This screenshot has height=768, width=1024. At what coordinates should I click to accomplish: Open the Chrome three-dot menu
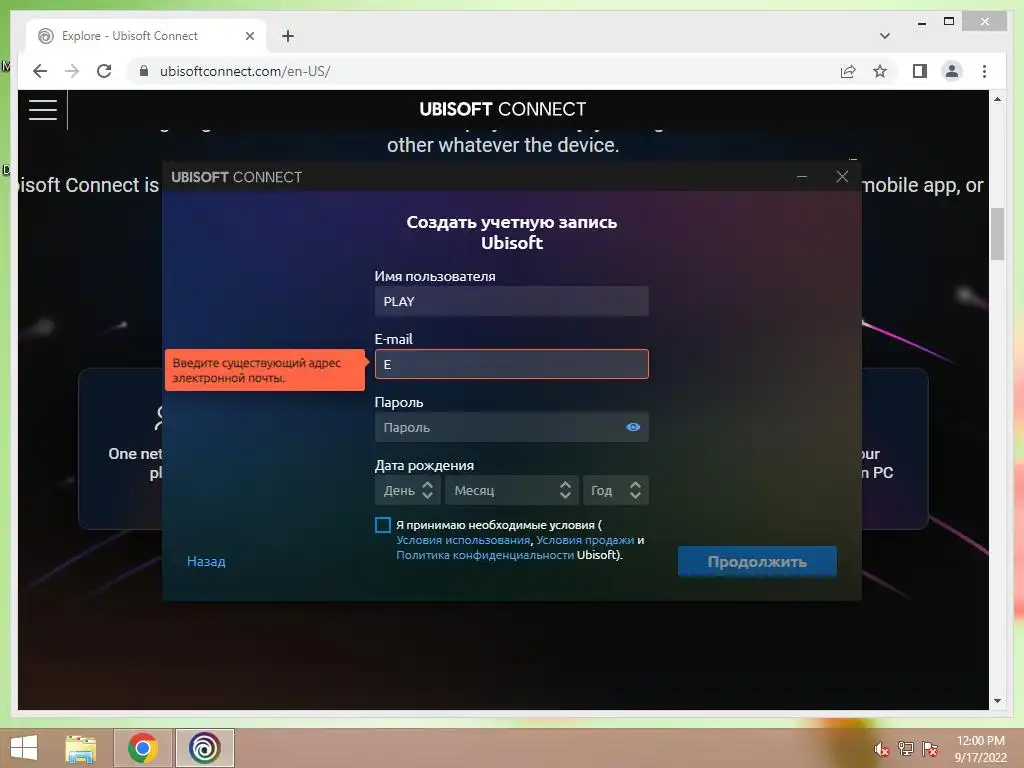coord(984,71)
